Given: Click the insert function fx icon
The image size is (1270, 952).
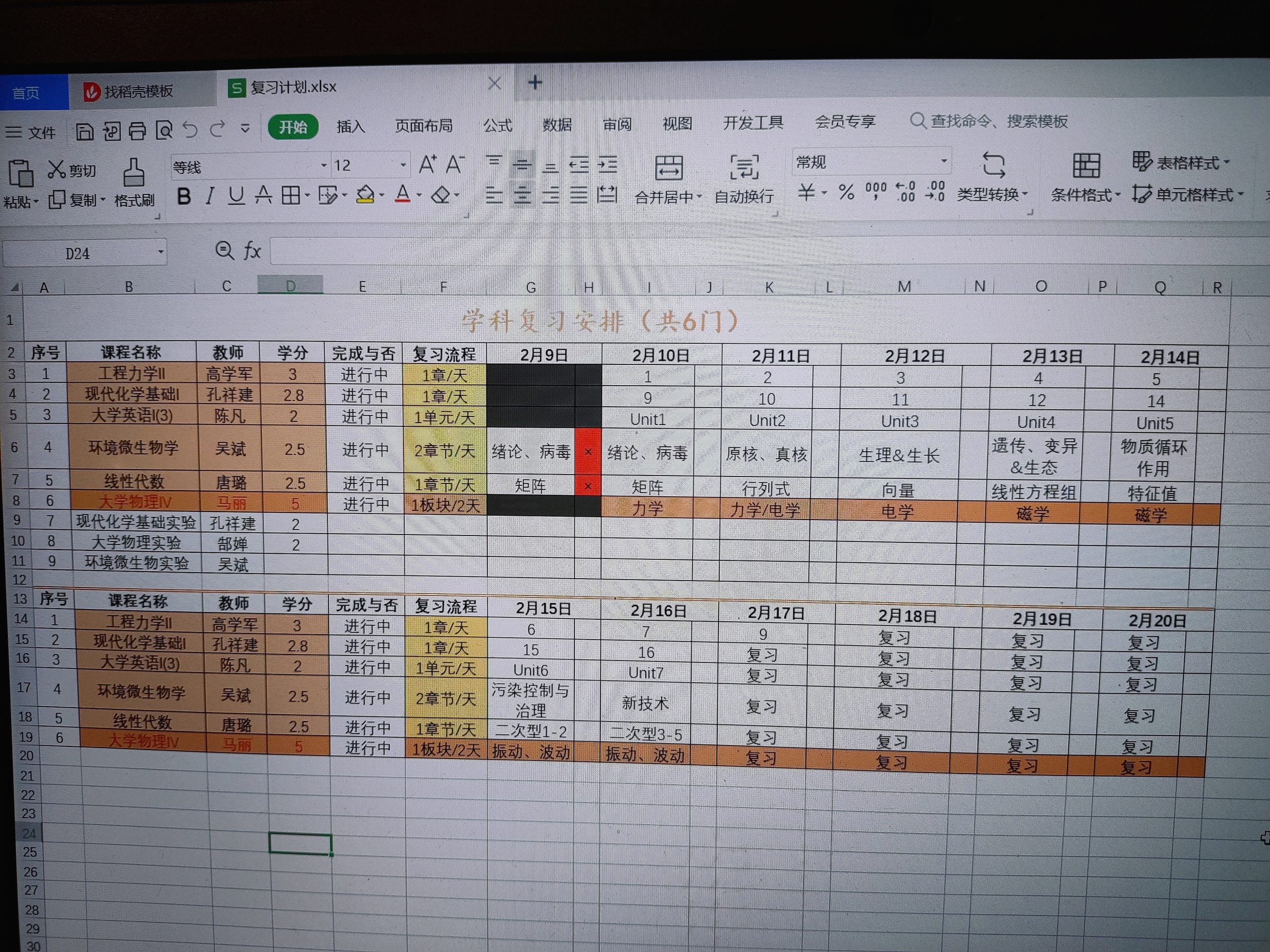Looking at the screenshot, I should coord(252,251).
